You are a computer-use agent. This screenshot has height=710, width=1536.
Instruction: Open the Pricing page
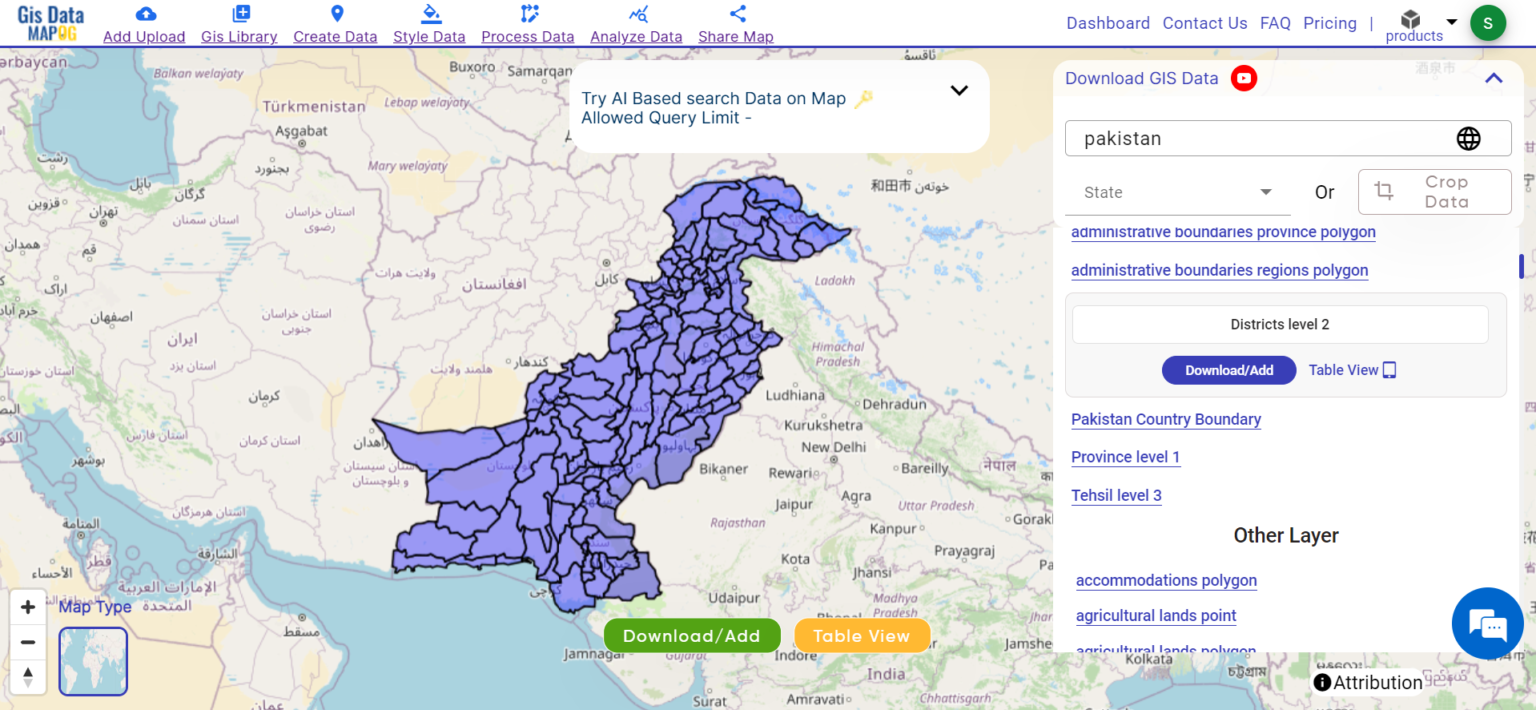click(x=1329, y=22)
